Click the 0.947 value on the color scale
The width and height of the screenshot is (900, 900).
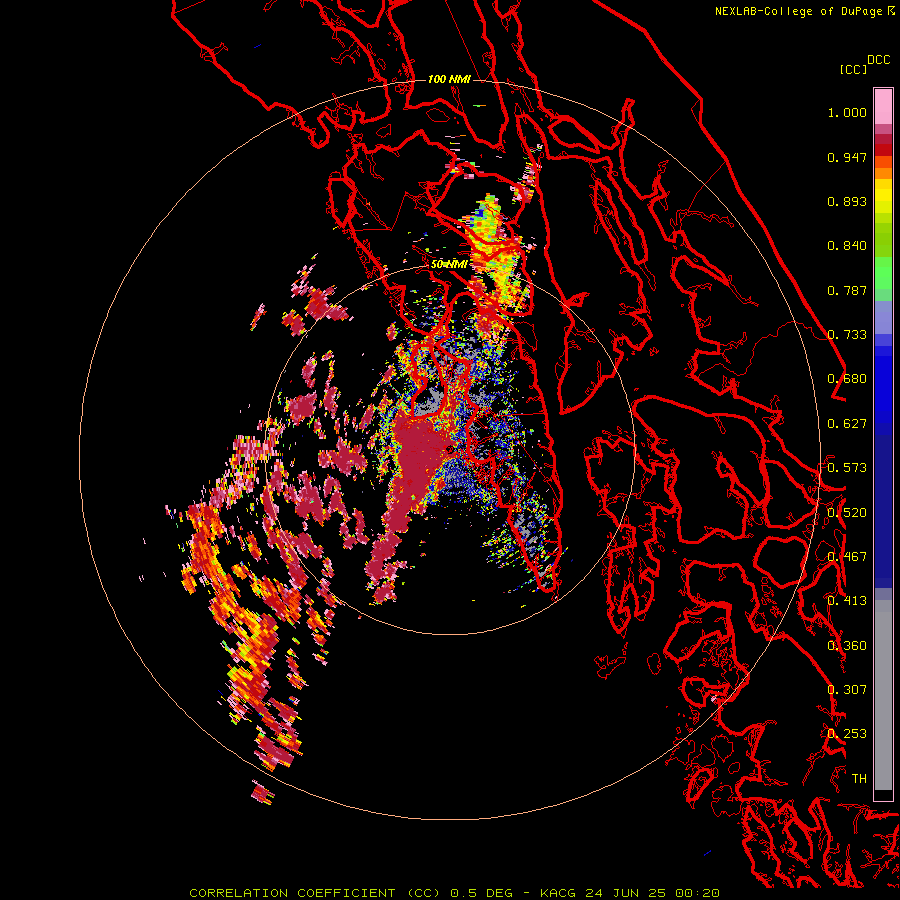tap(847, 157)
